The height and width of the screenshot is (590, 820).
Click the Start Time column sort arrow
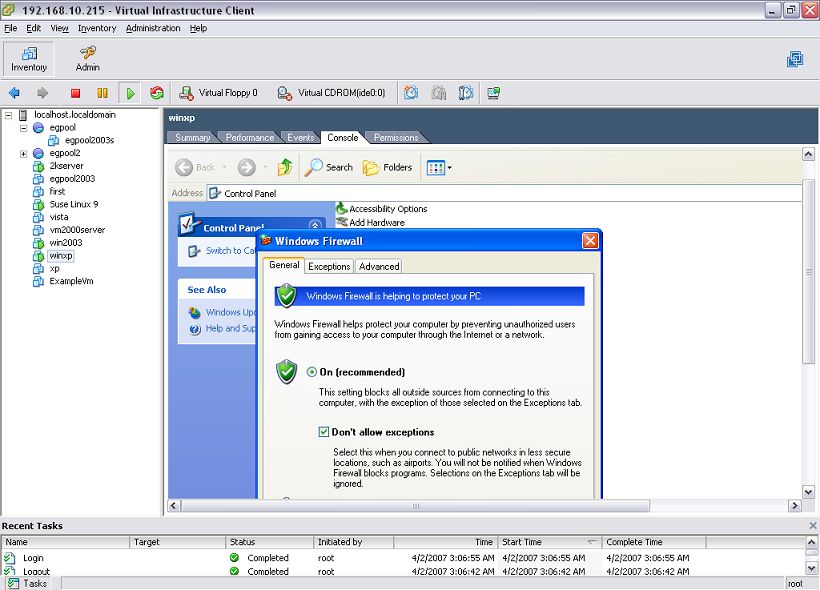pos(592,542)
